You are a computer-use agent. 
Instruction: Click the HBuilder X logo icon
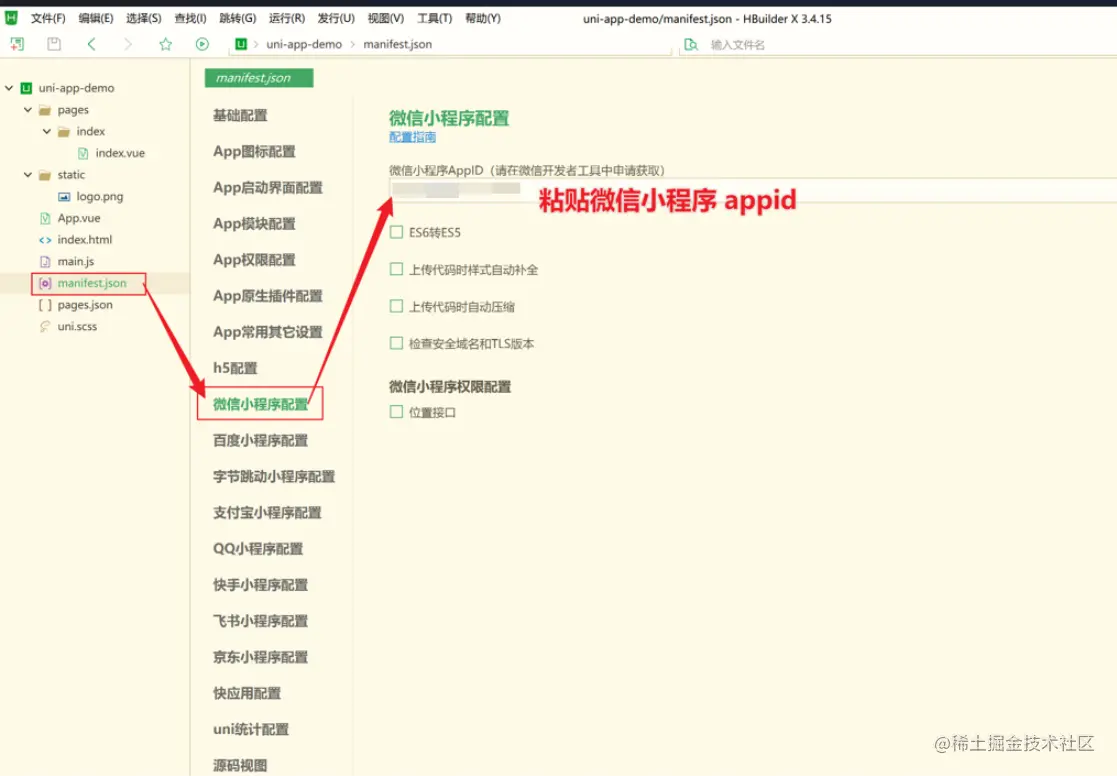click(11, 18)
